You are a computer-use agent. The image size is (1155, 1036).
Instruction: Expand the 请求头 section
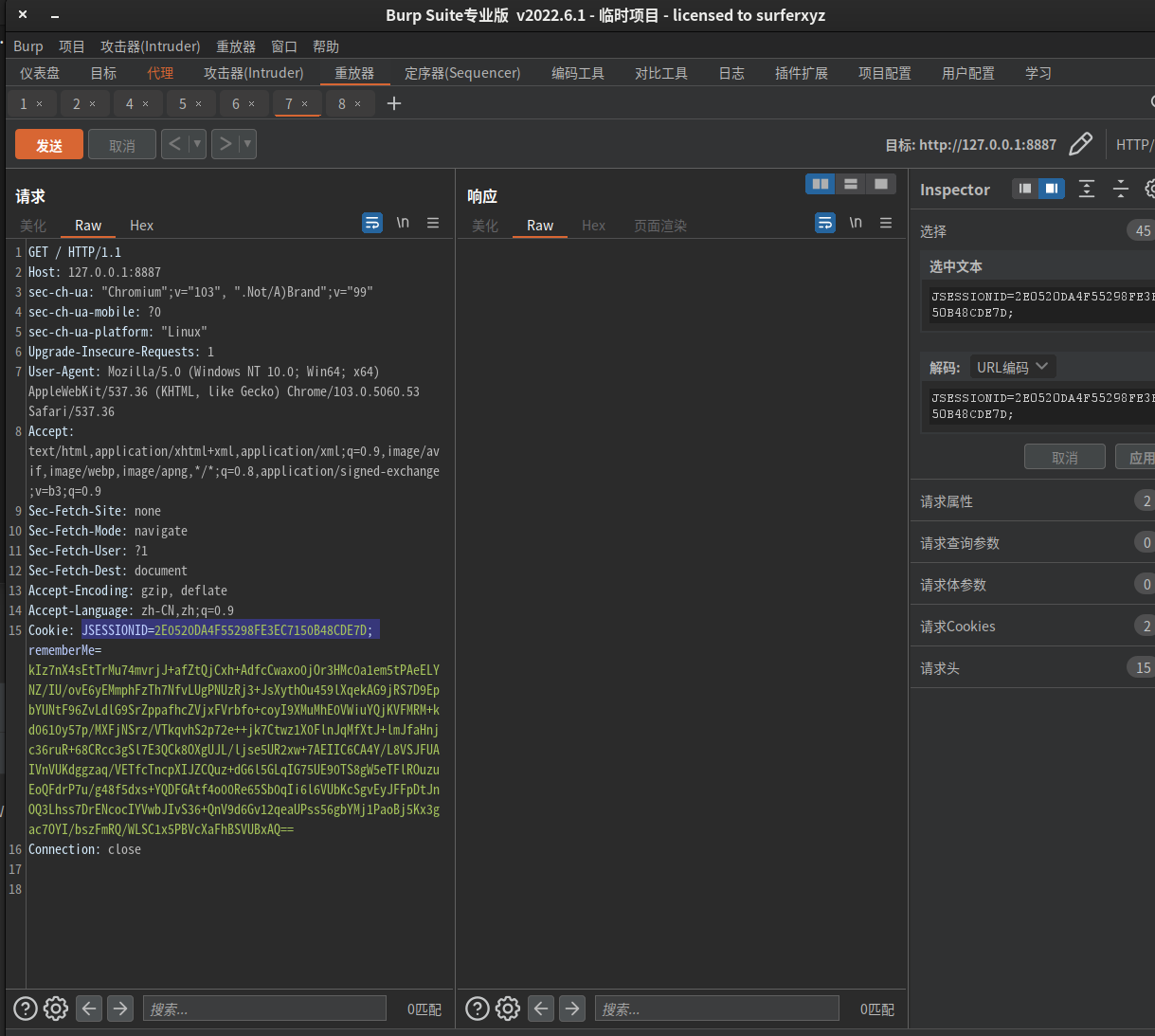pos(1033,668)
